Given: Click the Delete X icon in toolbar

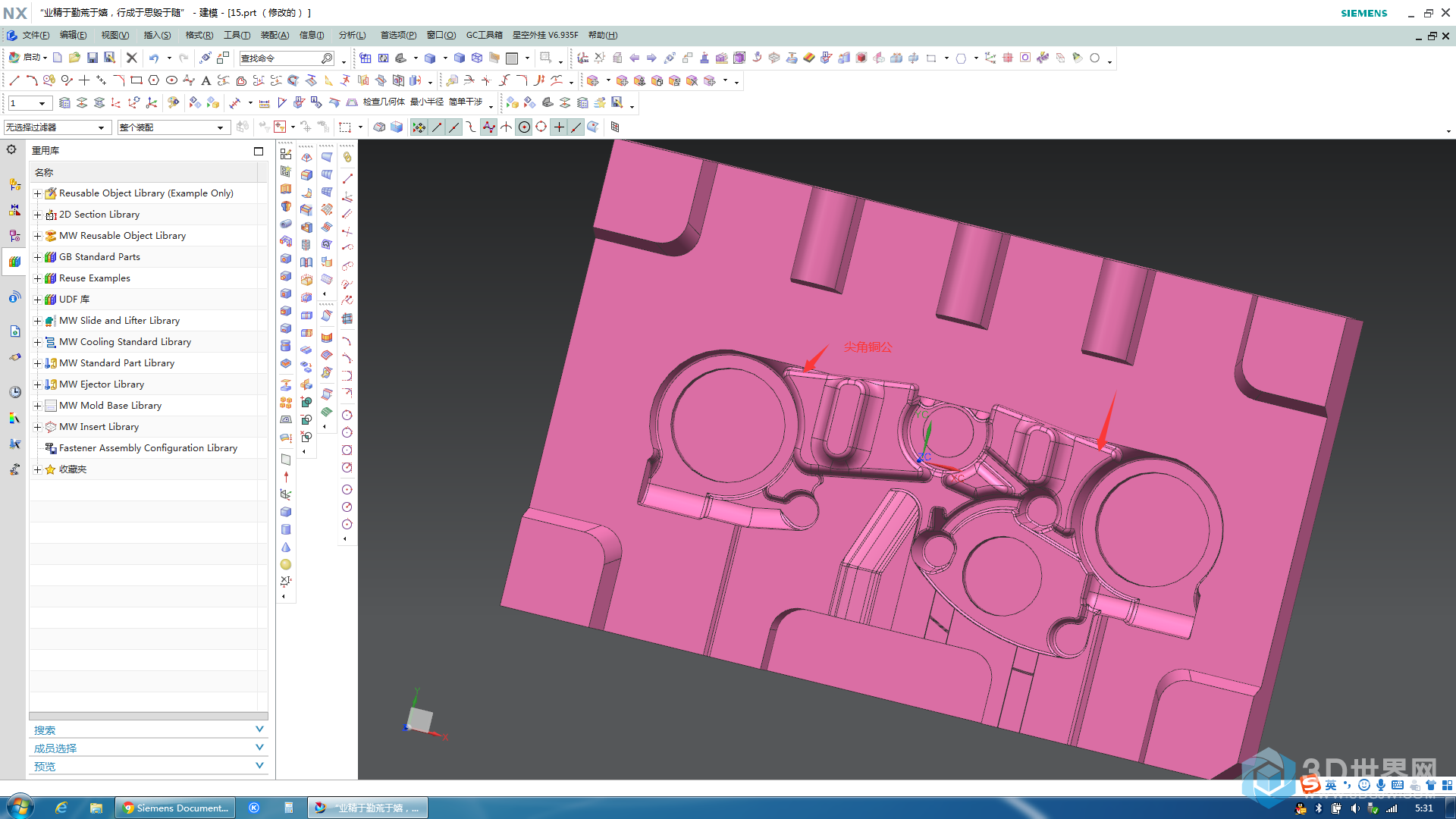Looking at the screenshot, I should (x=131, y=58).
